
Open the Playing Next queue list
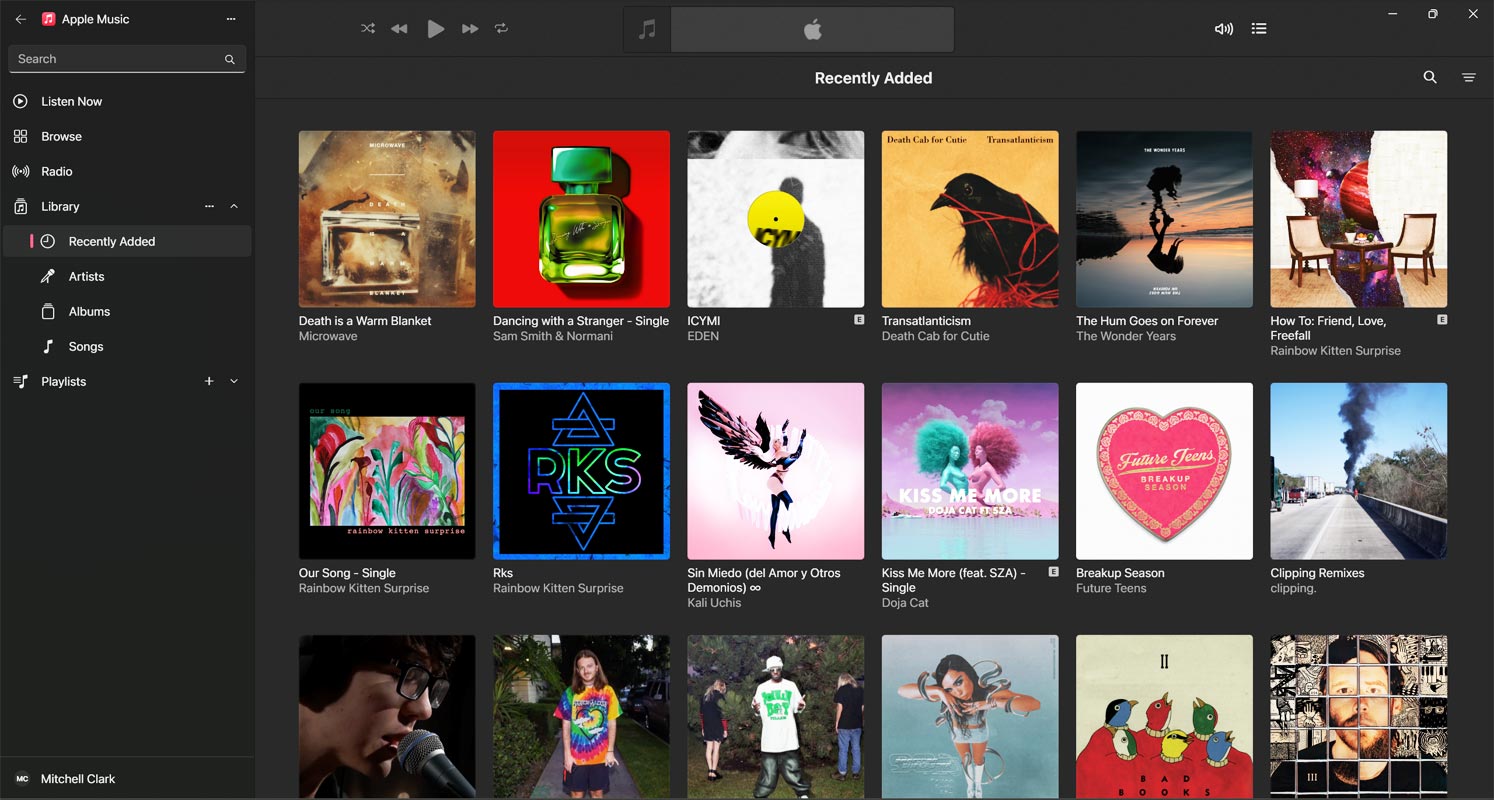coord(1259,29)
